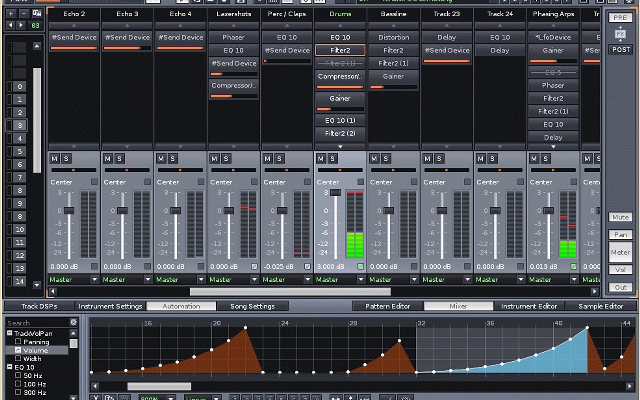640x400 pixels.
Task: Toggle the Volume automation checkbox
Action: tap(18, 350)
